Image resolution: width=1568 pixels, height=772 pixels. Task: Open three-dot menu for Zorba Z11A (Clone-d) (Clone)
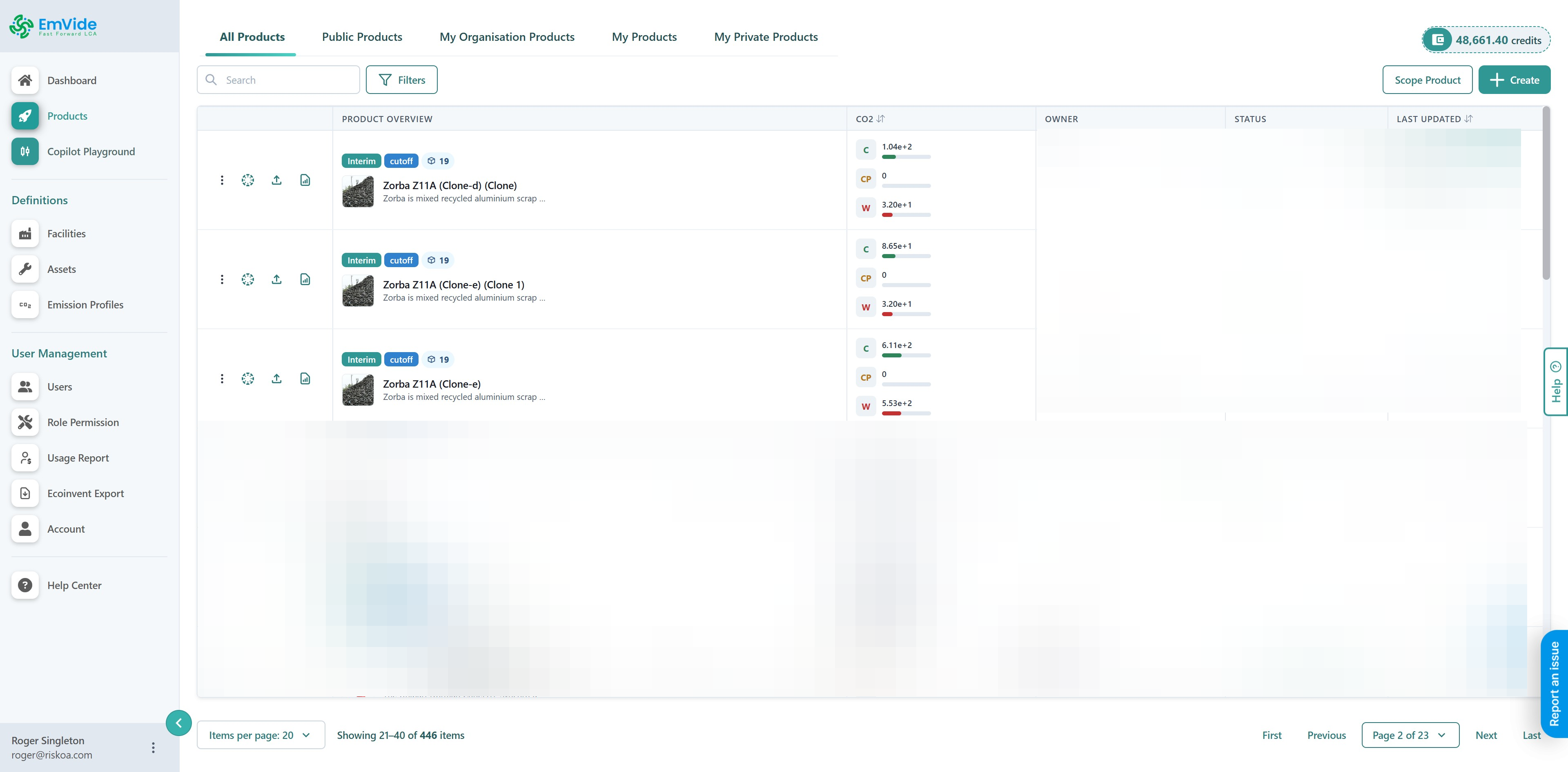pos(222,180)
